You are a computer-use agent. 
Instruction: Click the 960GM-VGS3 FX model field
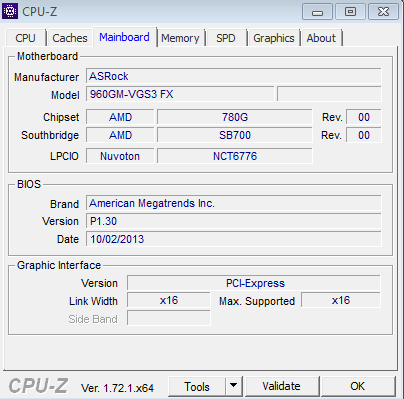(x=180, y=94)
